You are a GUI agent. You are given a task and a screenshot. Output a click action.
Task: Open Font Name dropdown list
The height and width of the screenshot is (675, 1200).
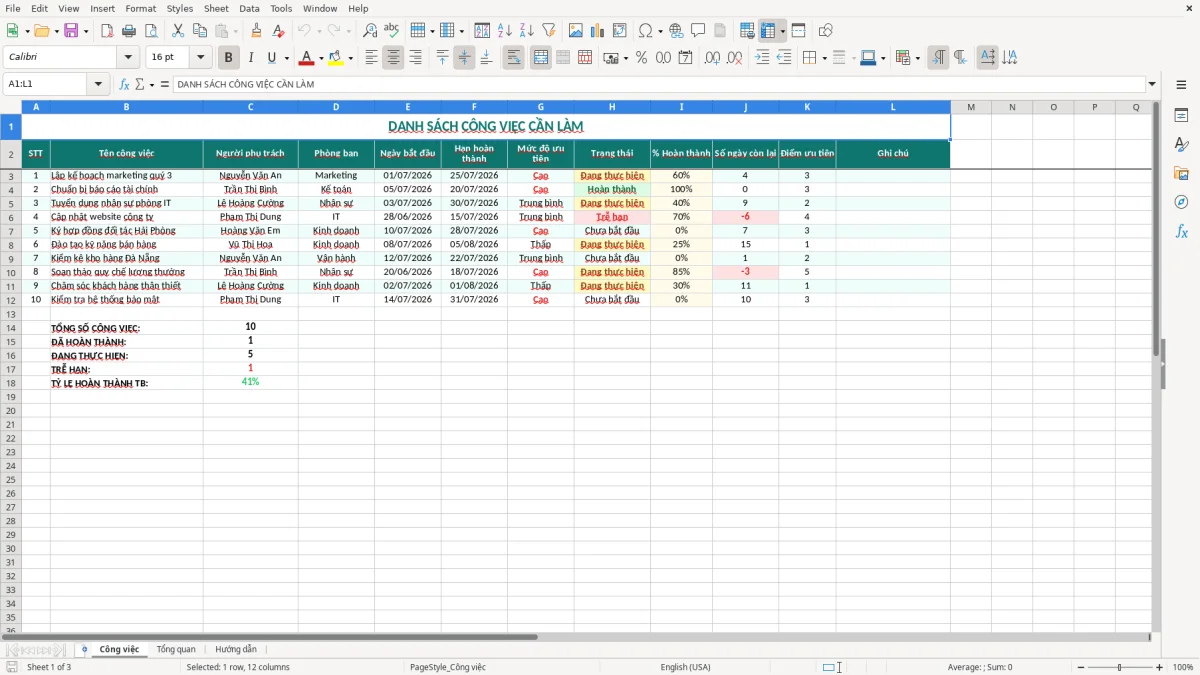click(128, 57)
